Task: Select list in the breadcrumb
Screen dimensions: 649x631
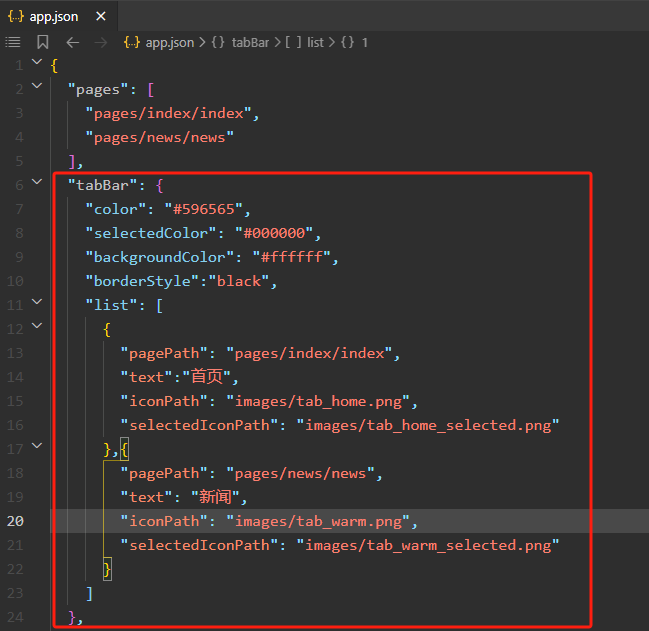Action: point(315,42)
